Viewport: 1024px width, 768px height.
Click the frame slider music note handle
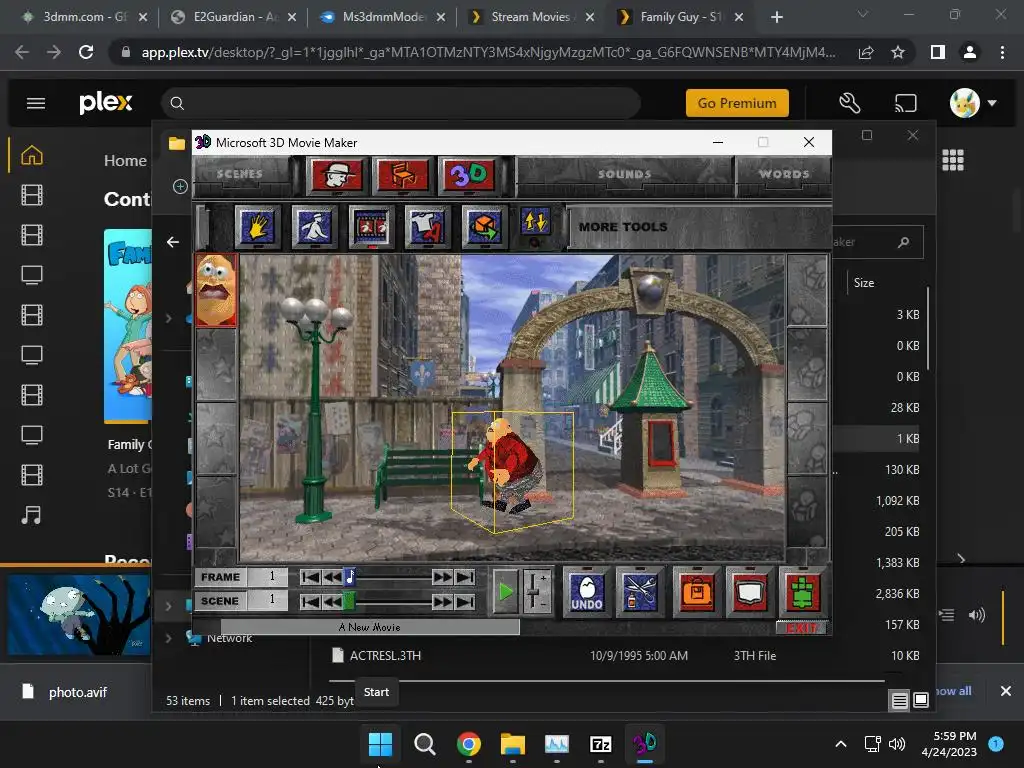(350, 577)
